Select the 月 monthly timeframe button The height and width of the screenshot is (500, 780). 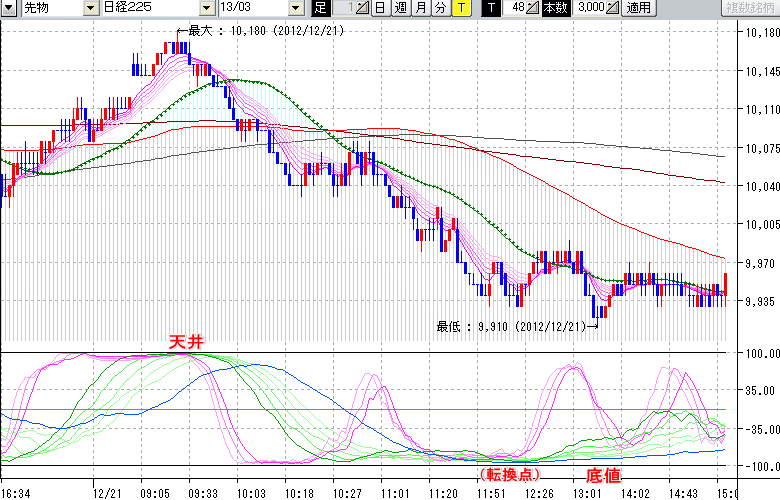[420, 8]
